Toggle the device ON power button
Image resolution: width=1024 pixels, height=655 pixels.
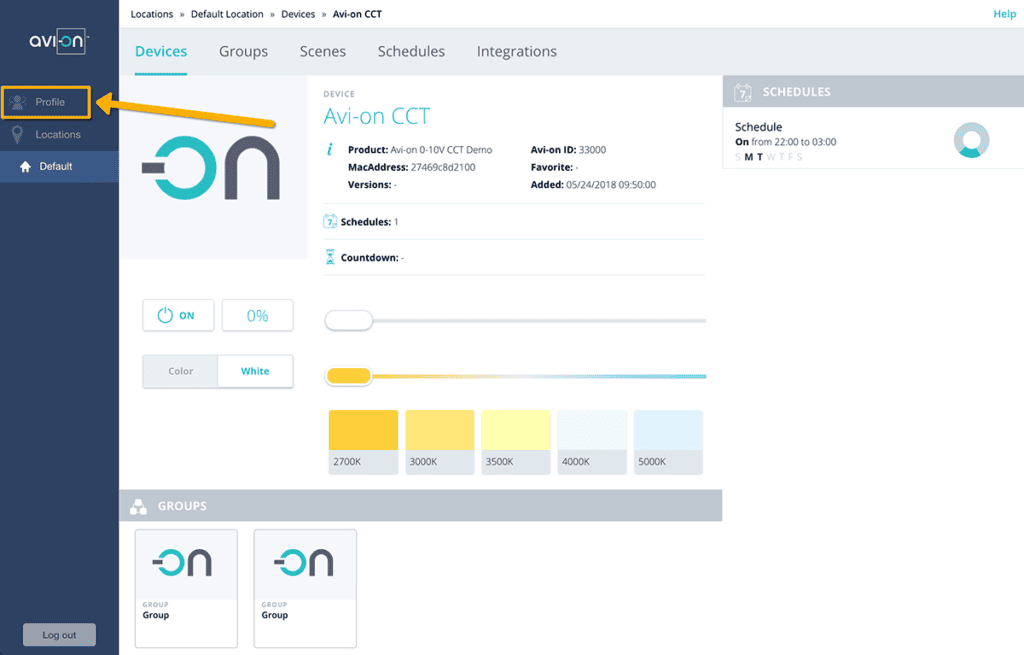tap(178, 315)
